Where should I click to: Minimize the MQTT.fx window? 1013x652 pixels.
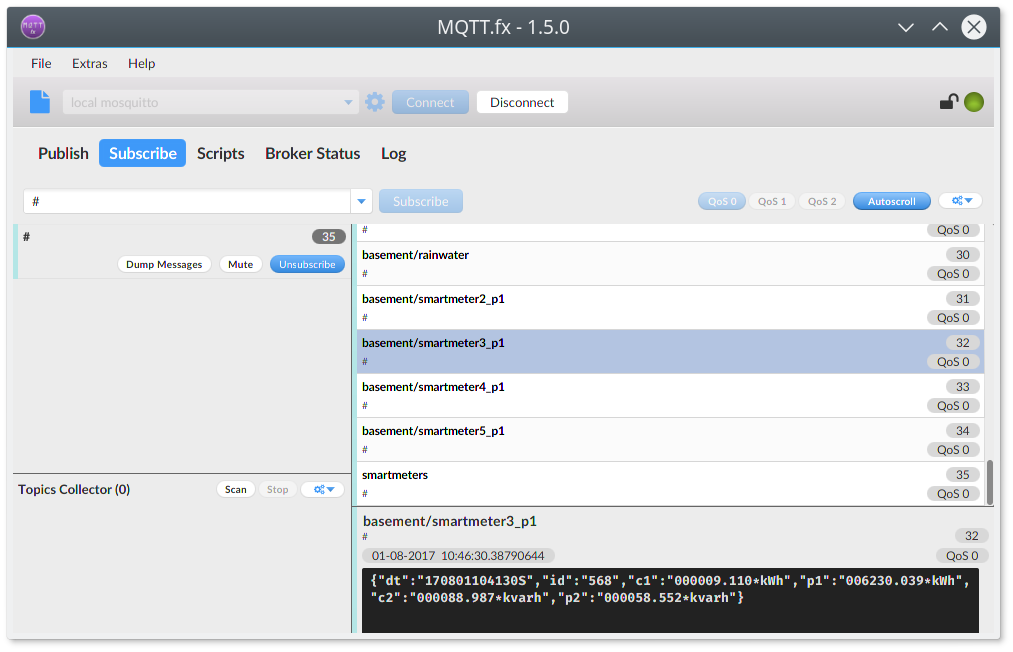(x=906, y=27)
